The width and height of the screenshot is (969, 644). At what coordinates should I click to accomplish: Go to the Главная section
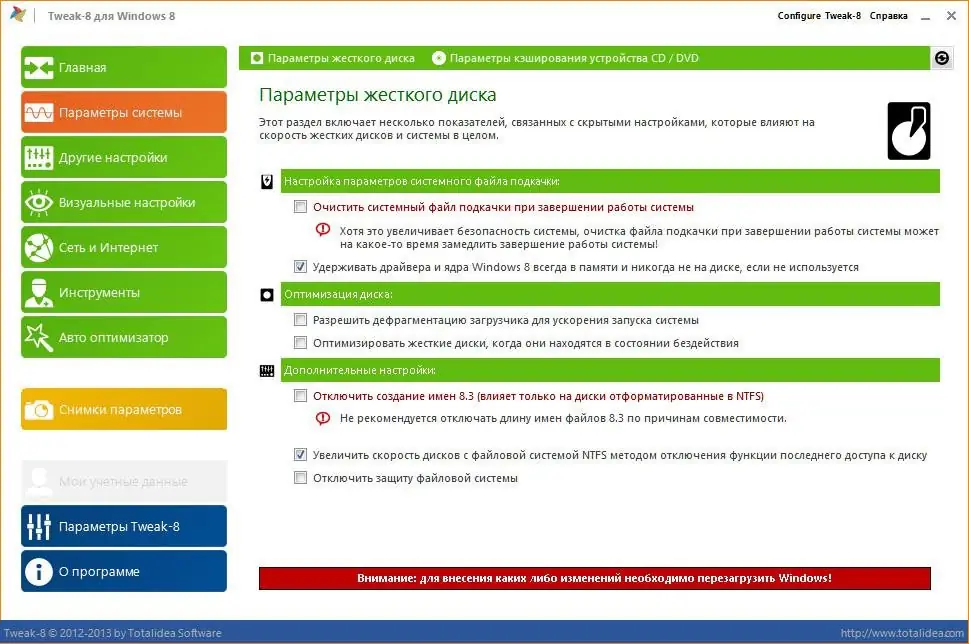pyautogui.click(x=124, y=67)
